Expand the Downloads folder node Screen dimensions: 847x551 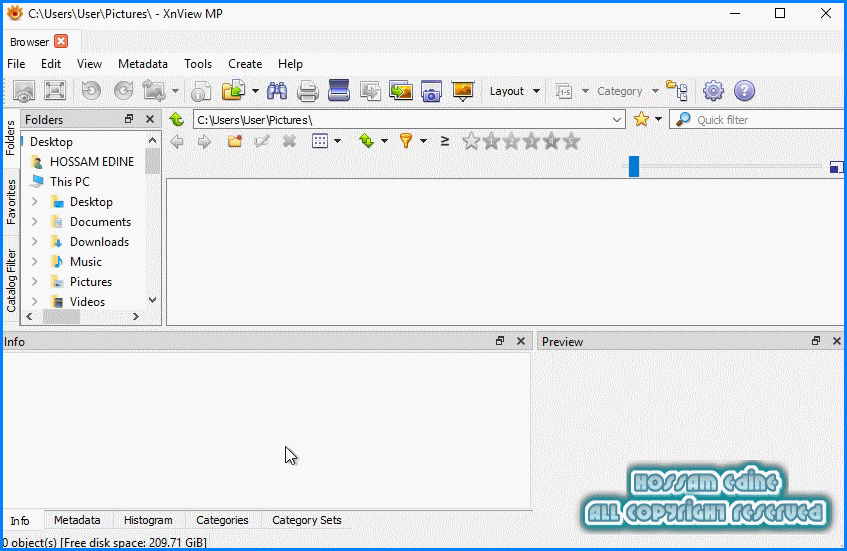[x=35, y=241]
